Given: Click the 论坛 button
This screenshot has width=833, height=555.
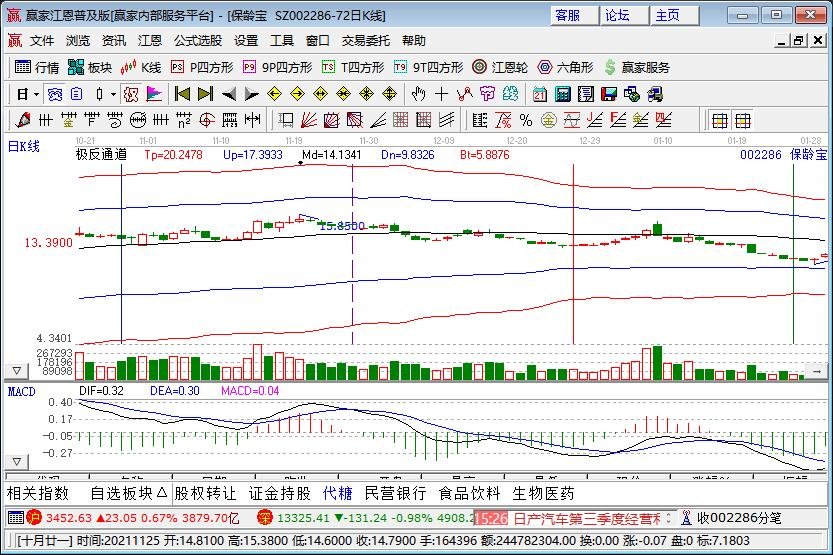Looking at the screenshot, I should pos(625,15).
